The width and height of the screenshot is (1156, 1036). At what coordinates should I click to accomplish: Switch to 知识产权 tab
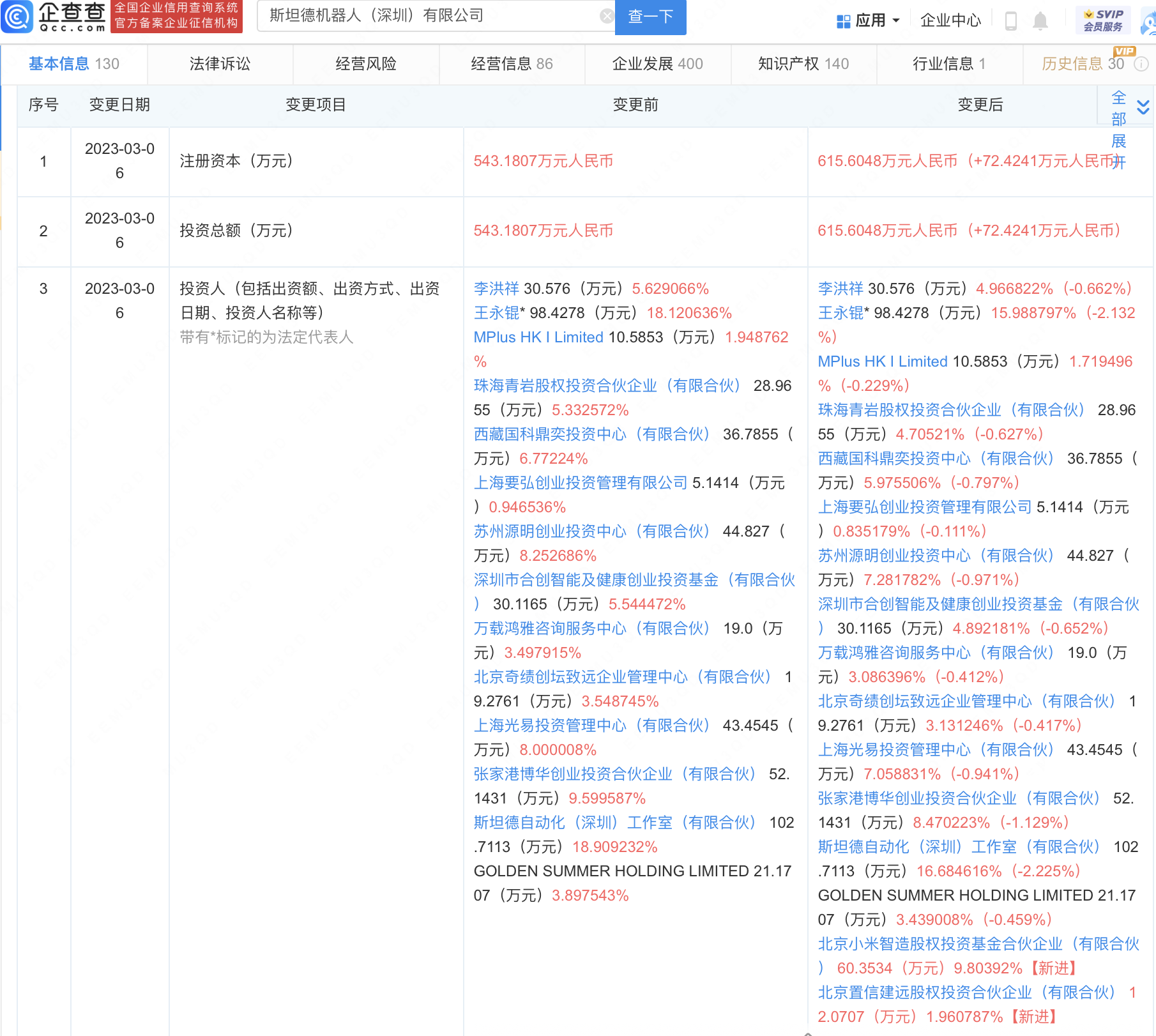[x=803, y=64]
